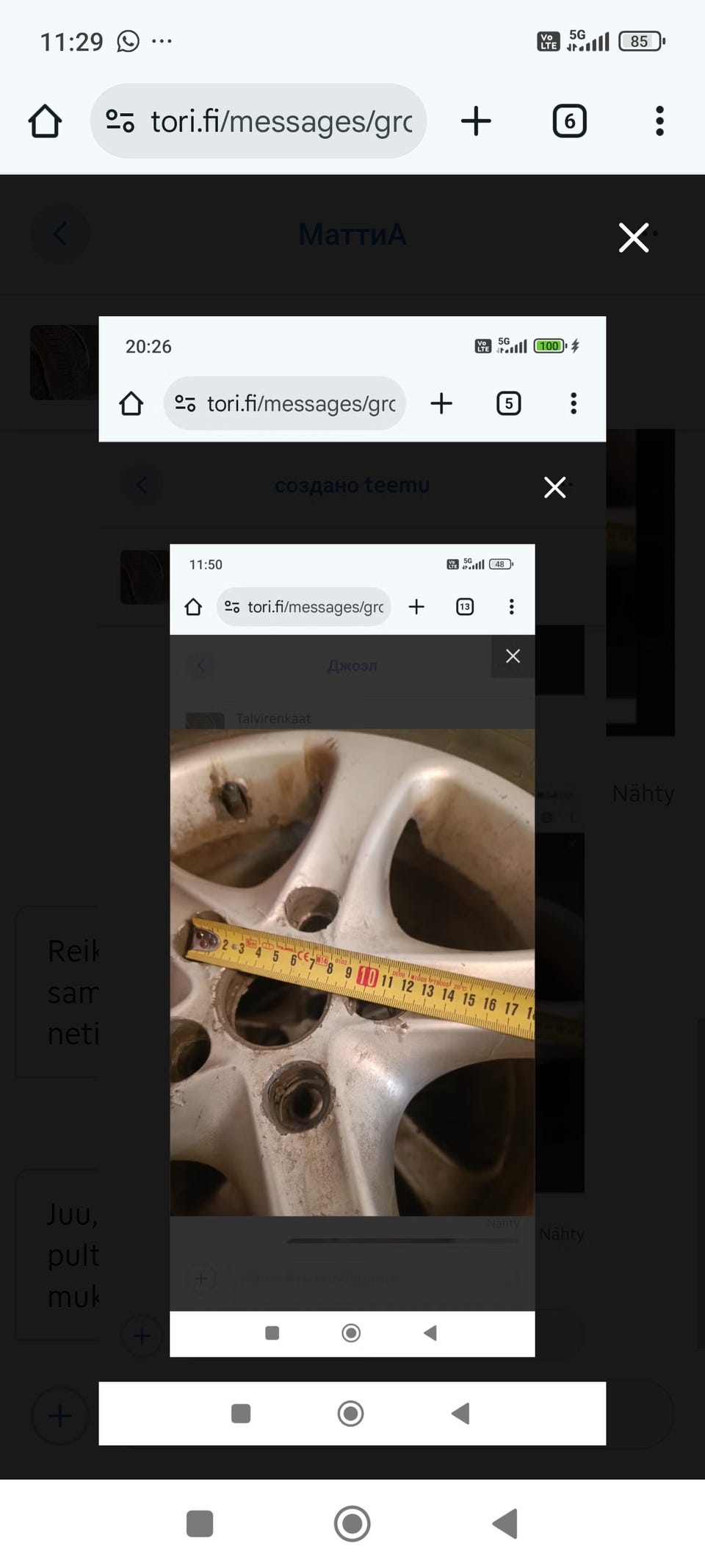Tap the Android recent apps square at the screen bottom
Screen dimensions: 705x1568
(200, 1524)
